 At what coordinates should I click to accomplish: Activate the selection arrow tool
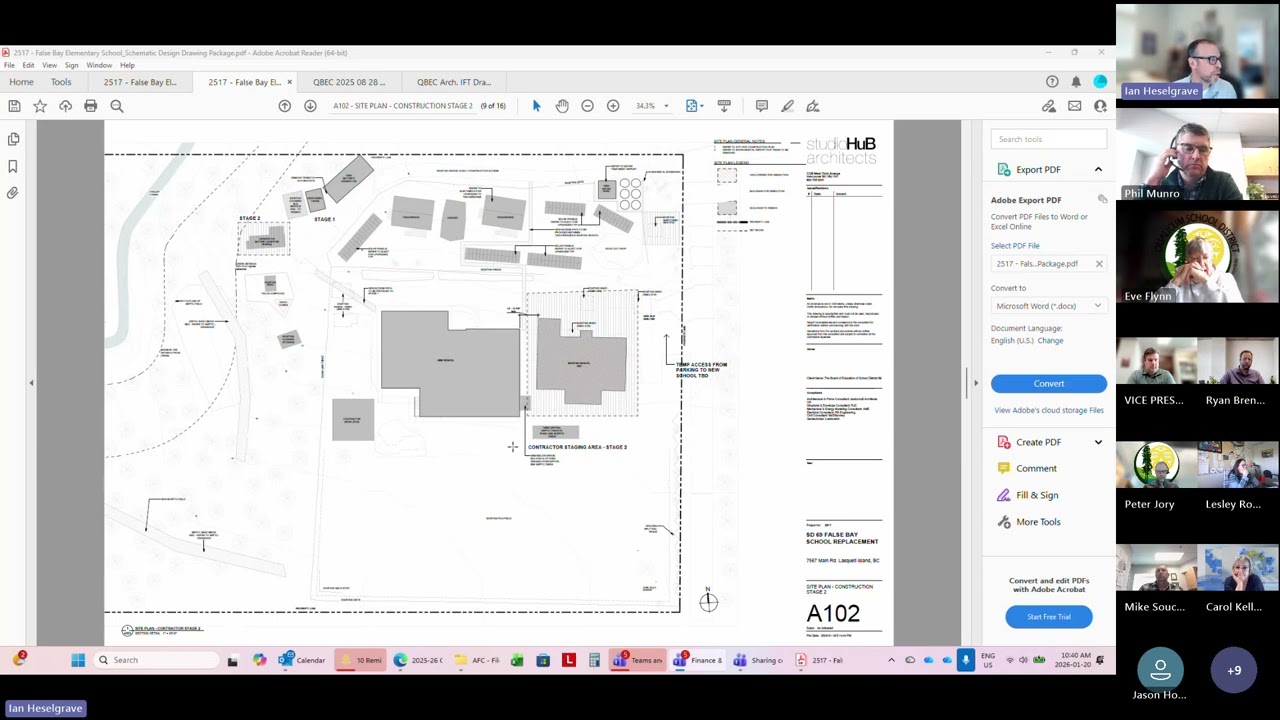536,106
